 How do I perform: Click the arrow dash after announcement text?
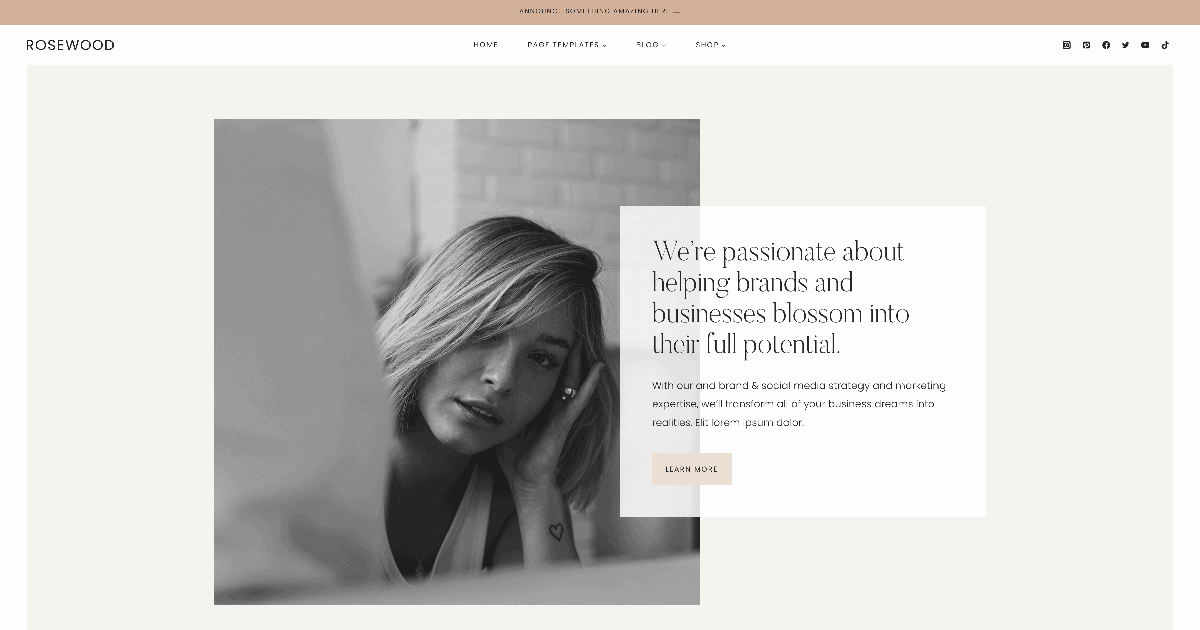point(677,12)
